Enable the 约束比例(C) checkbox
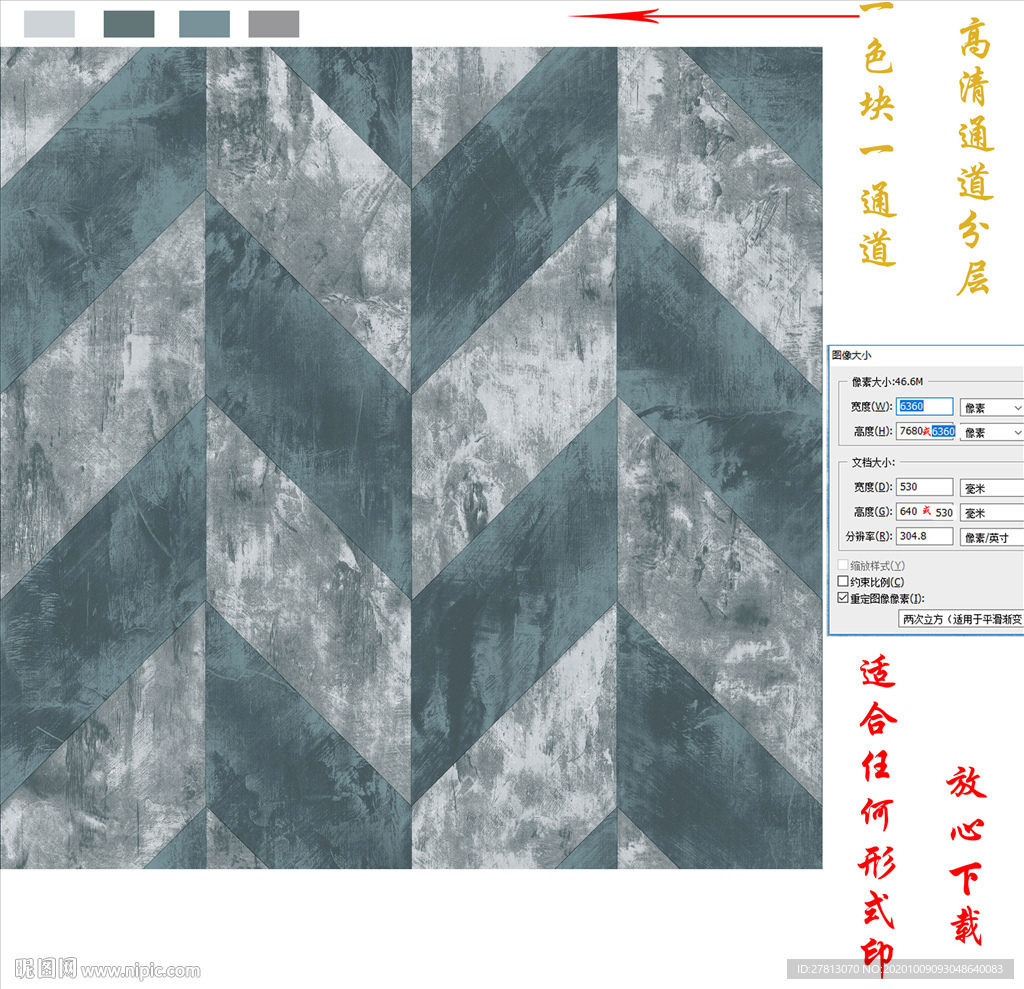The image size is (1024, 989). tap(843, 581)
